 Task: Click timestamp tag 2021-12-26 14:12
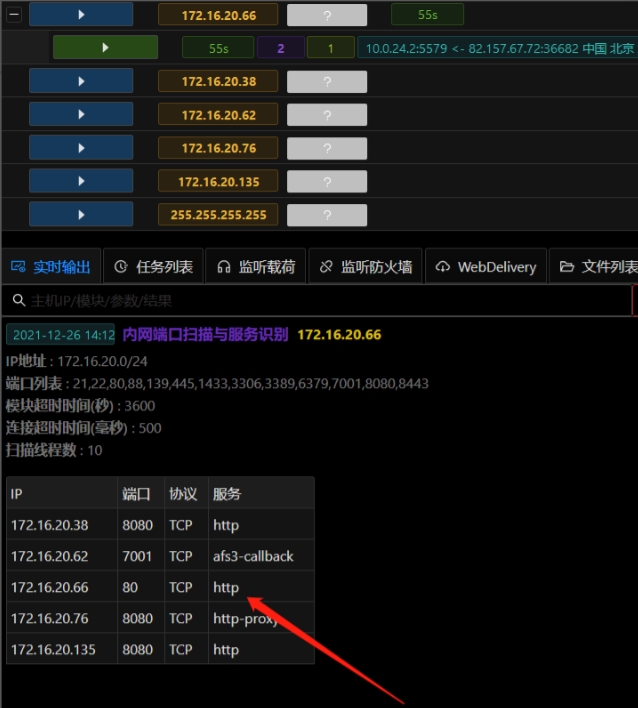coord(61,335)
